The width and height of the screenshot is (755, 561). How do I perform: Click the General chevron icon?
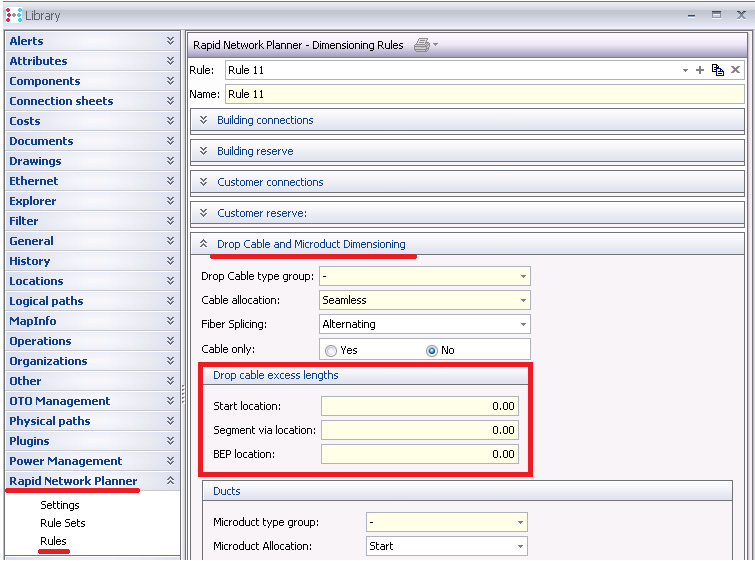pos(170,241)
